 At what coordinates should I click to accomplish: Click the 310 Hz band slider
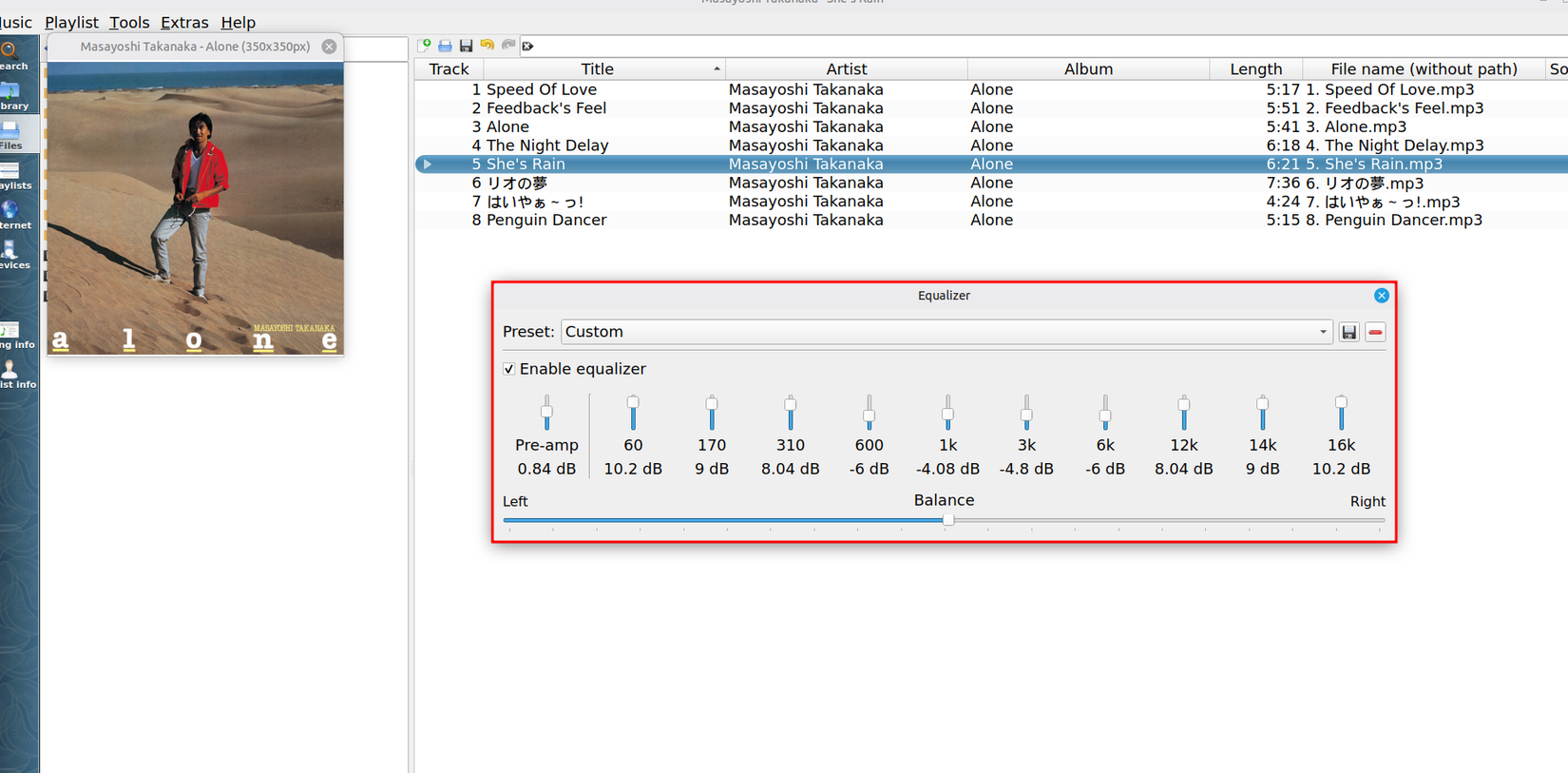point(791,413)
